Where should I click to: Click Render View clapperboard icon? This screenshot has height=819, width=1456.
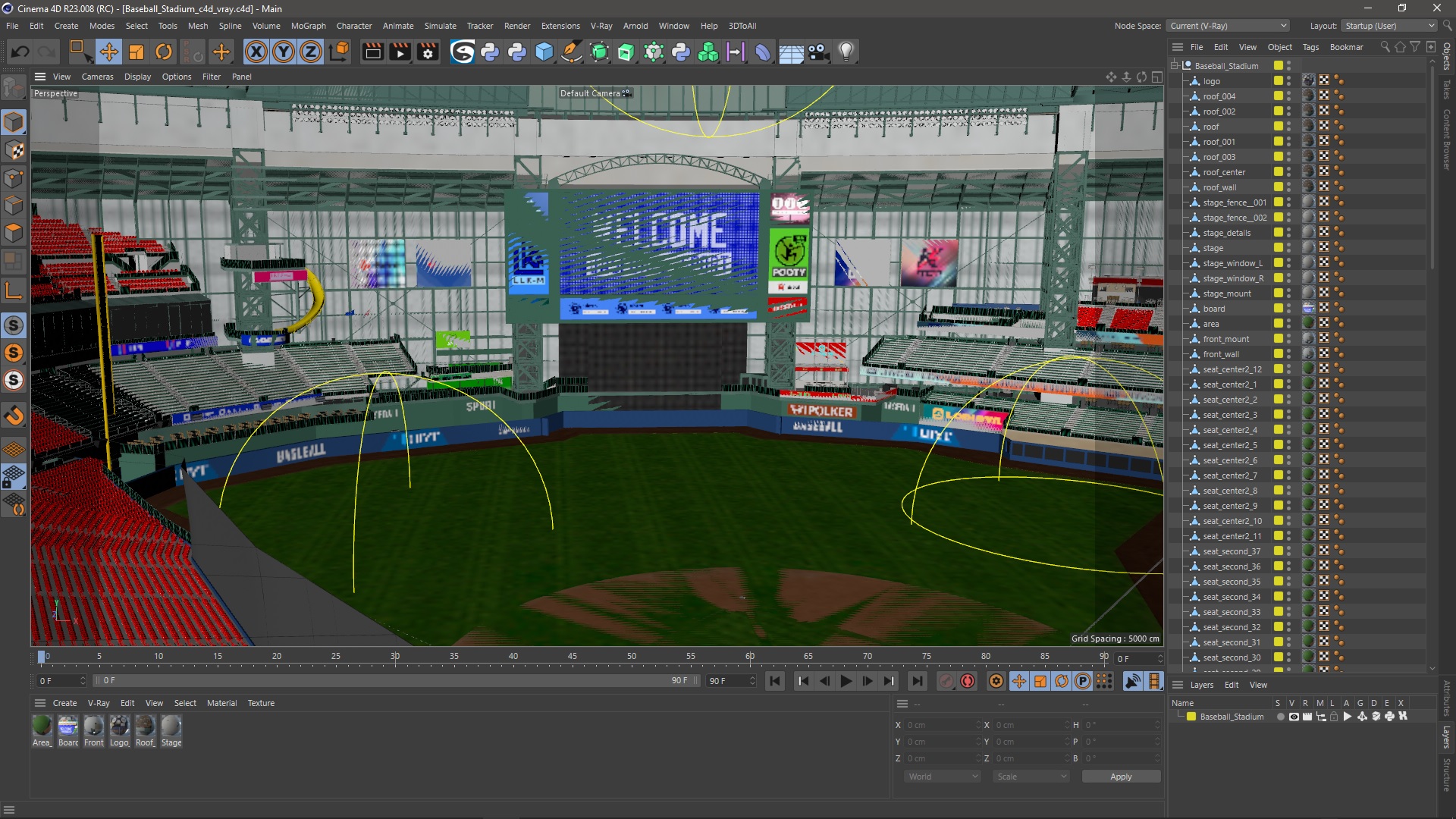click(372, 52)
